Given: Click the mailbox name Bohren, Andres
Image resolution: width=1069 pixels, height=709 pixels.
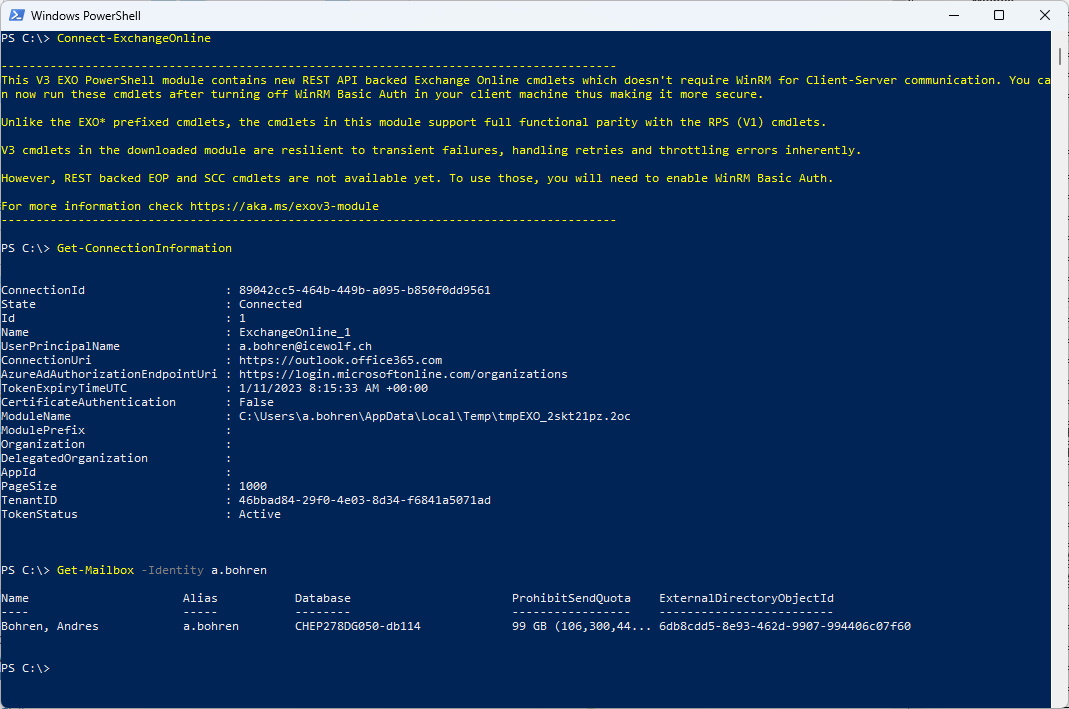Looking at the screenshot, I should click(50, 626).
